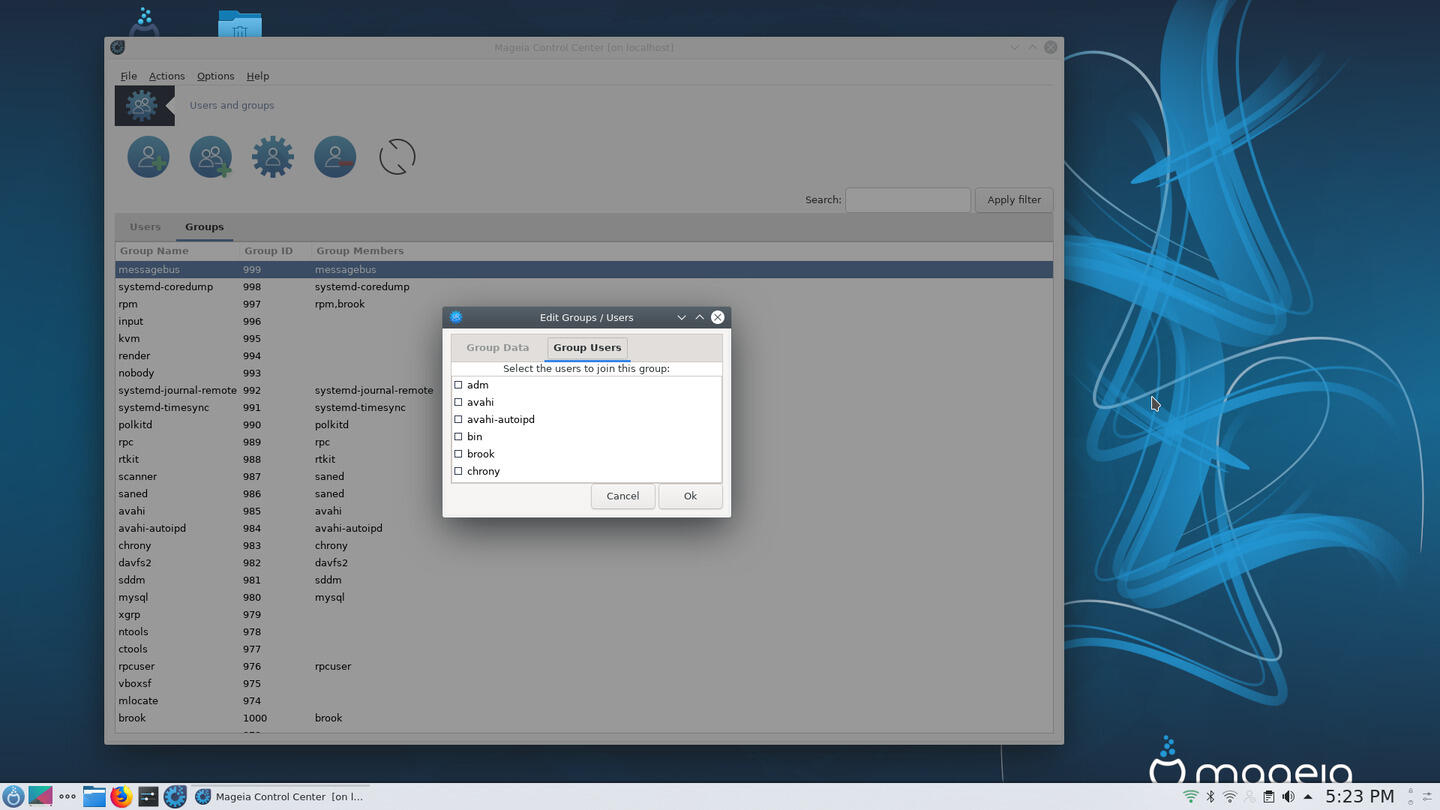1440x810 pixels.
Task: Click the Refresh circular arrows icon
Action: pyautogui.click(x=397, y=157)
